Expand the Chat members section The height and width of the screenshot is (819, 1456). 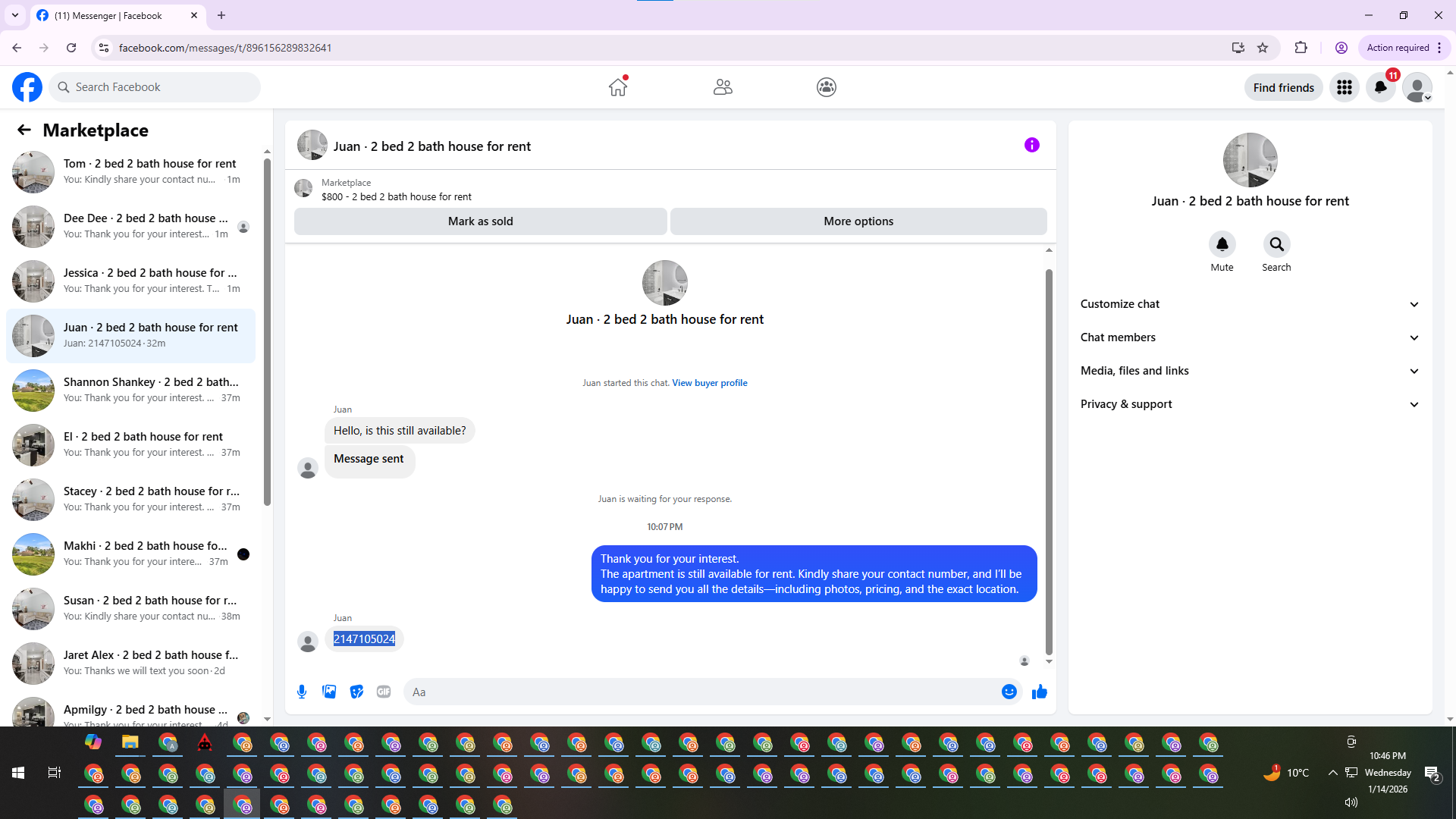coord(1249,337)
